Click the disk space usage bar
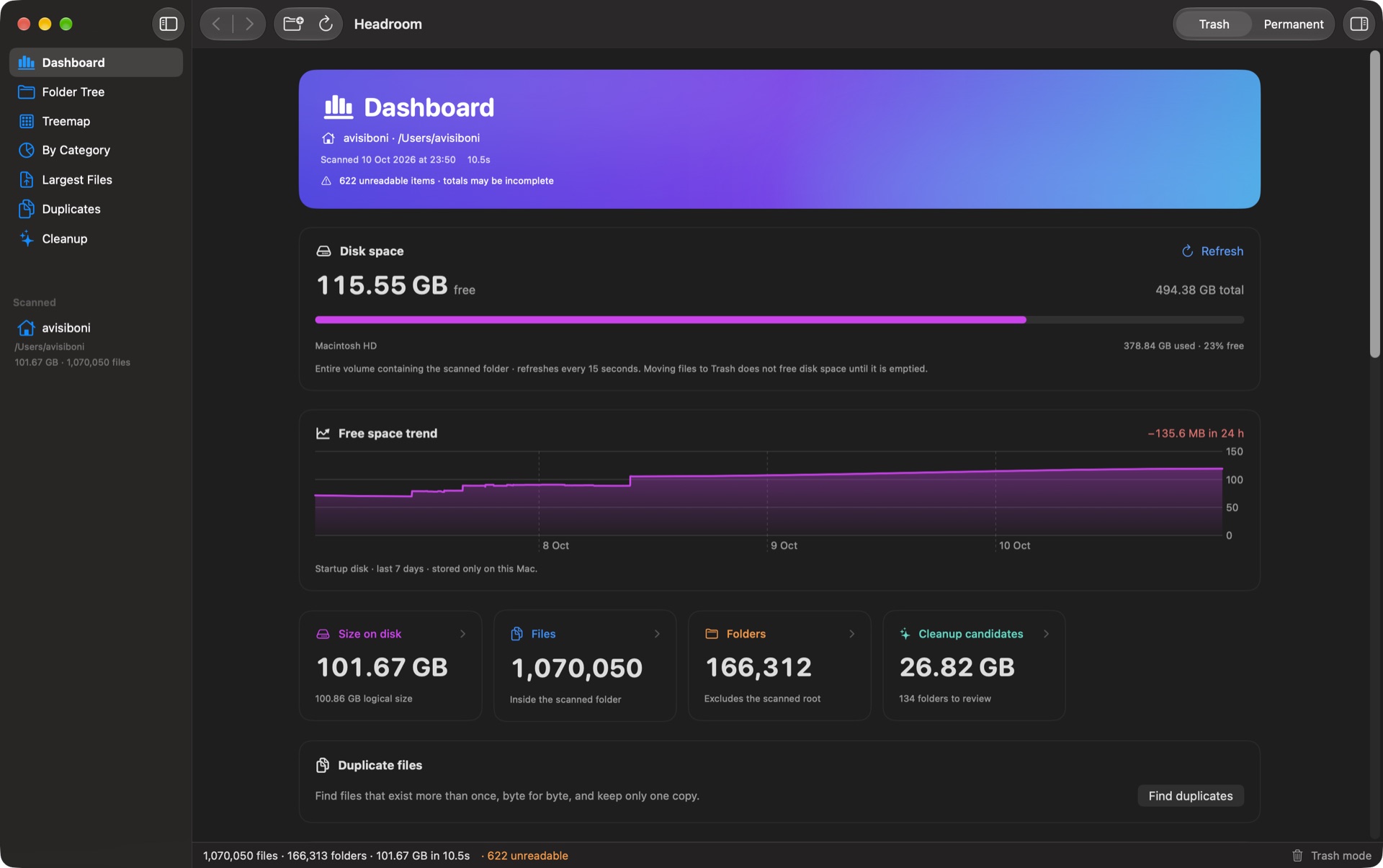The image size is (1383, 868). pos(779,320)
